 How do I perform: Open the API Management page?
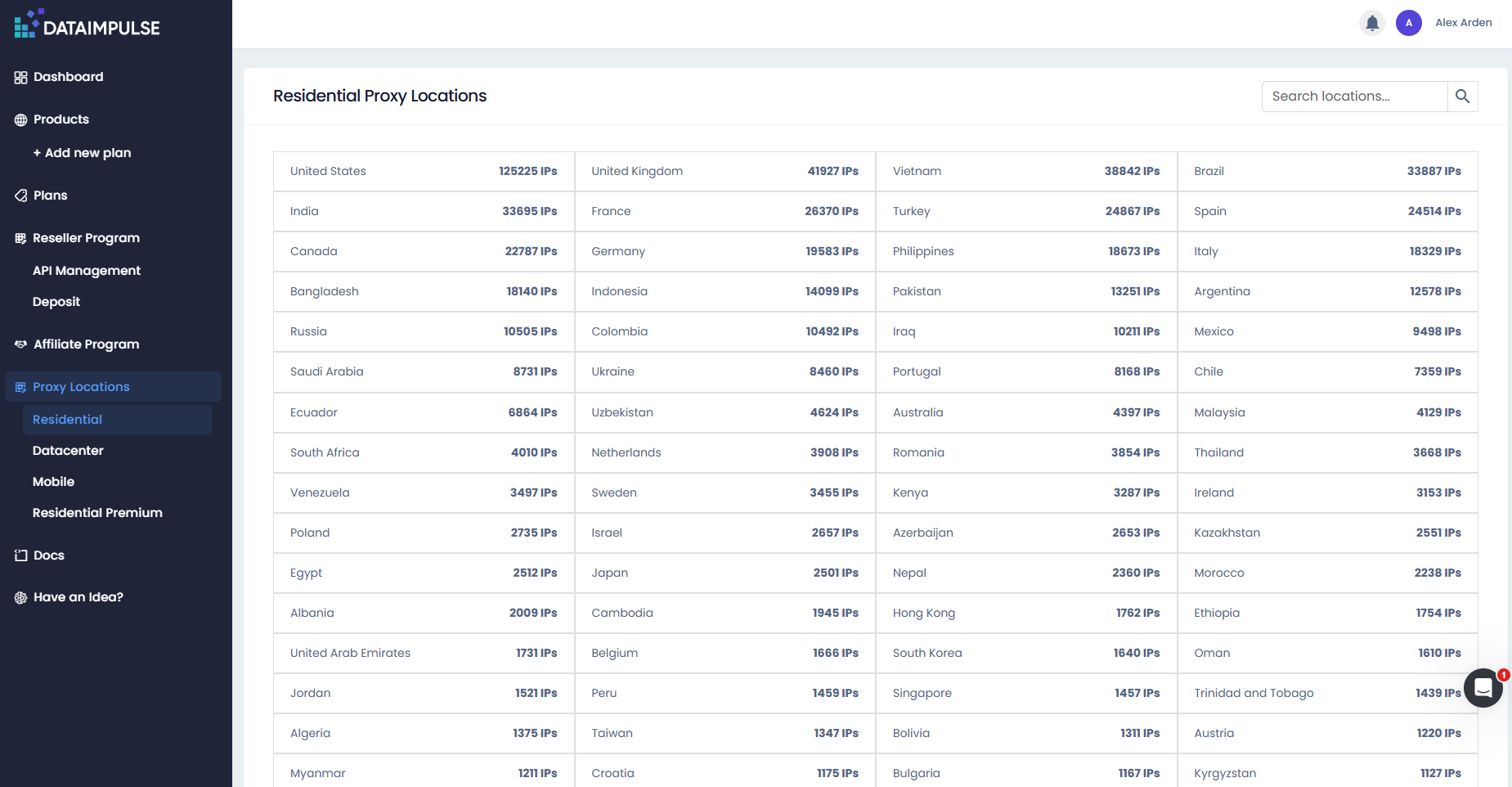pyautogui.click(x=87, y=271)
